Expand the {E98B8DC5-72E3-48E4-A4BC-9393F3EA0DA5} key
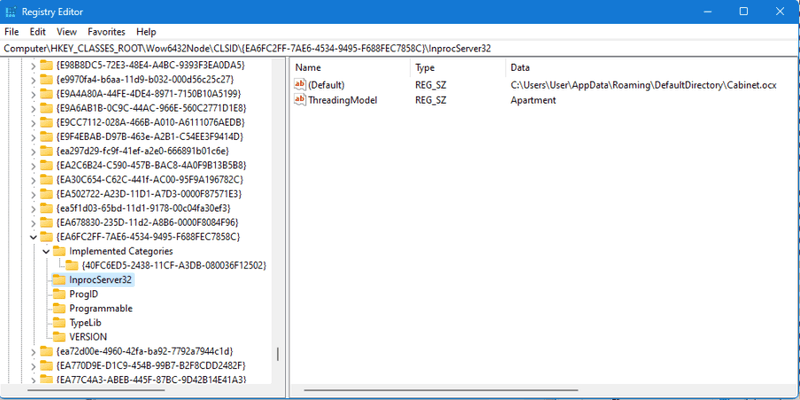This screenshot has height=400, width=800. pyautogui.click(x=33, y=65)
